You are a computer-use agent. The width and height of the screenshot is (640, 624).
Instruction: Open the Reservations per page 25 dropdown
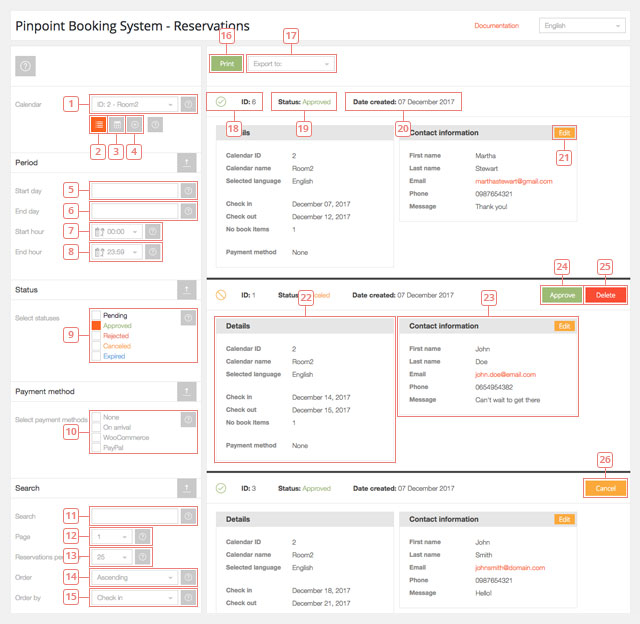tap(112, 557)
